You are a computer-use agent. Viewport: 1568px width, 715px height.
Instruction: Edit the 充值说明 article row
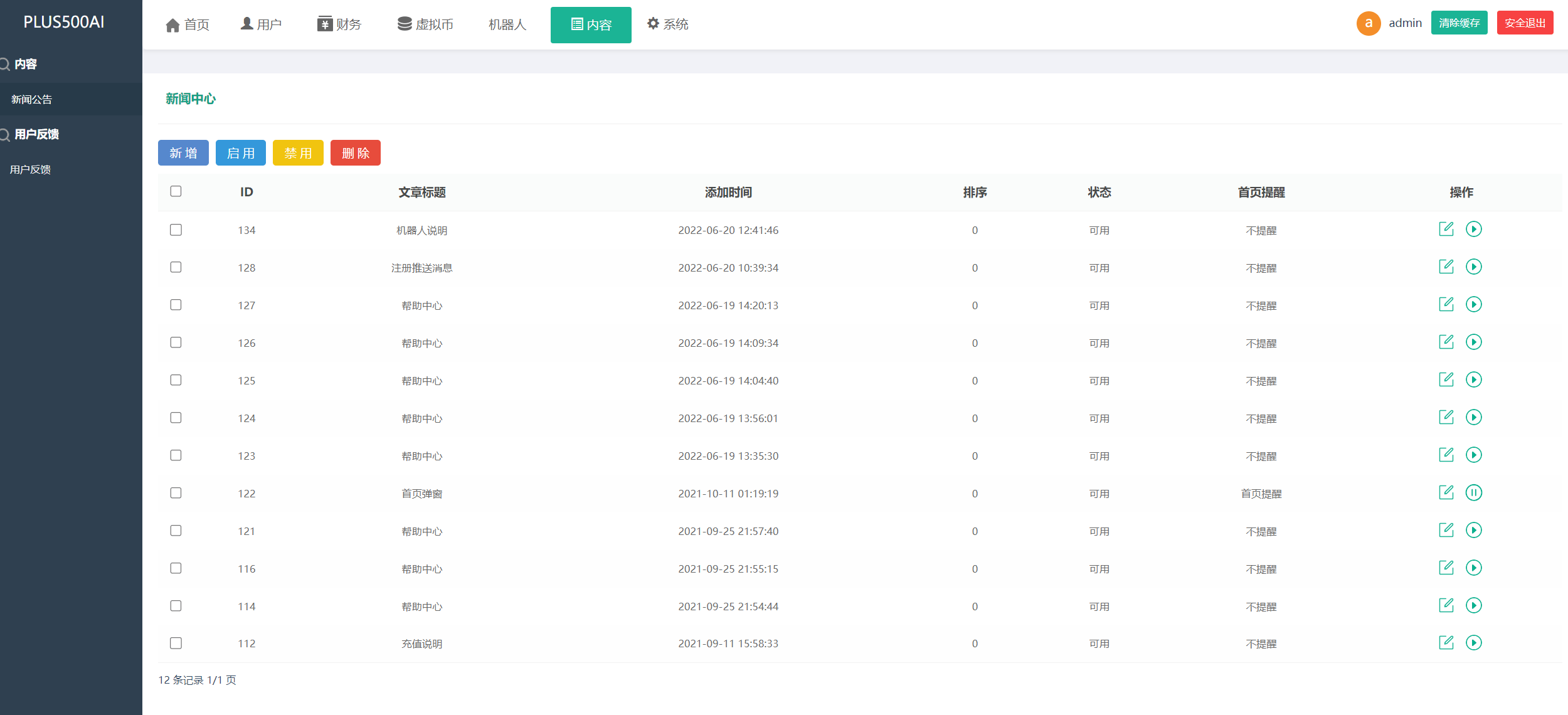coord(1446,642)
